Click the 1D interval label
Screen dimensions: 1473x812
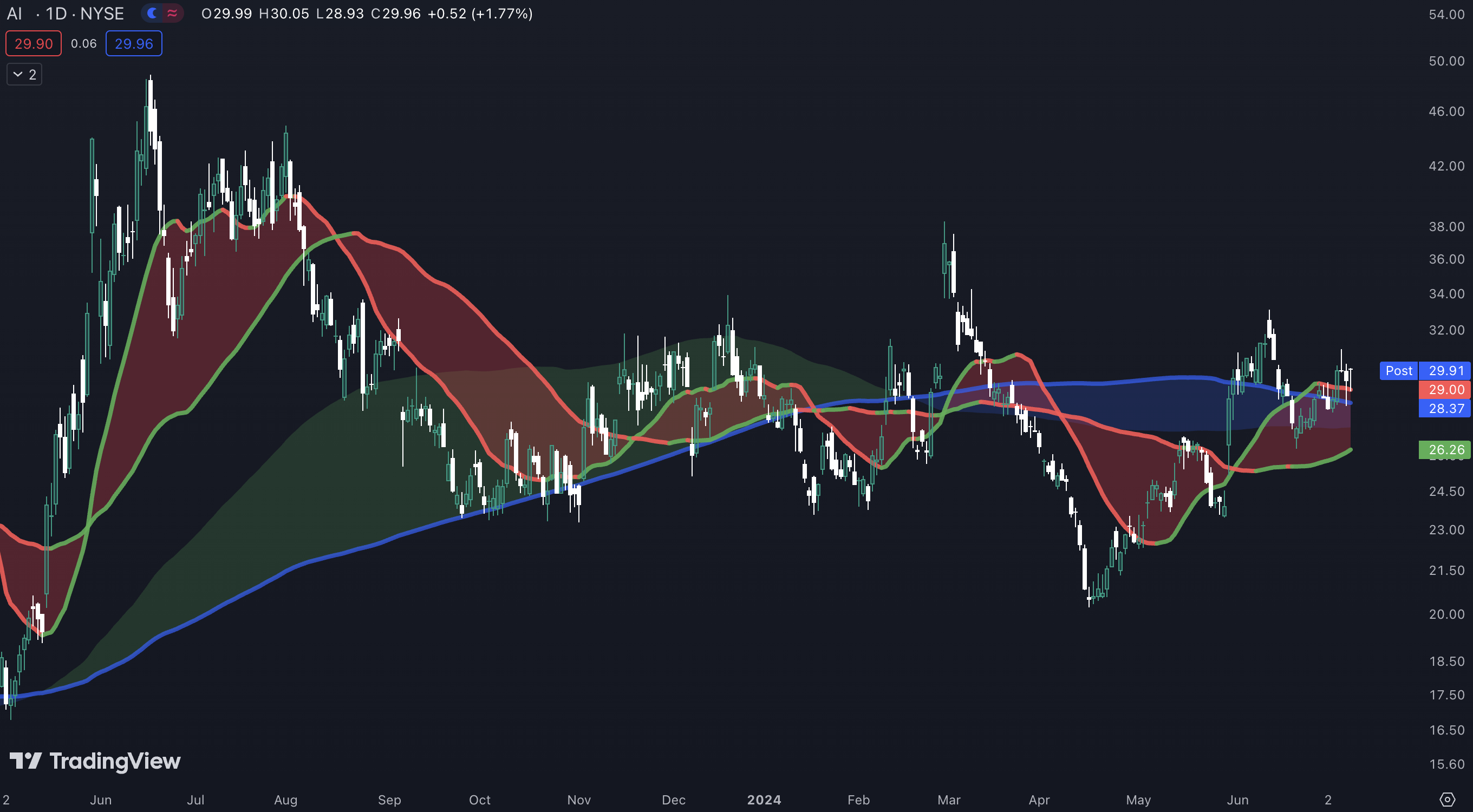(56, 13)
